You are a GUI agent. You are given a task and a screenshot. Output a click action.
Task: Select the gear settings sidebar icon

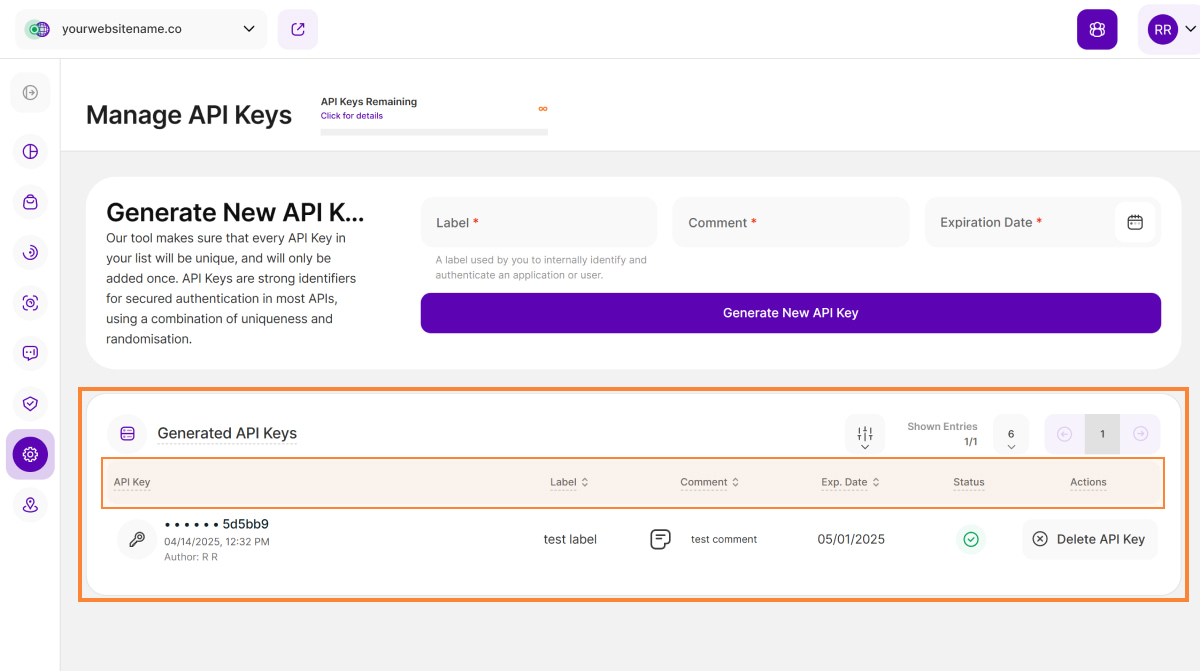[30, 454]
